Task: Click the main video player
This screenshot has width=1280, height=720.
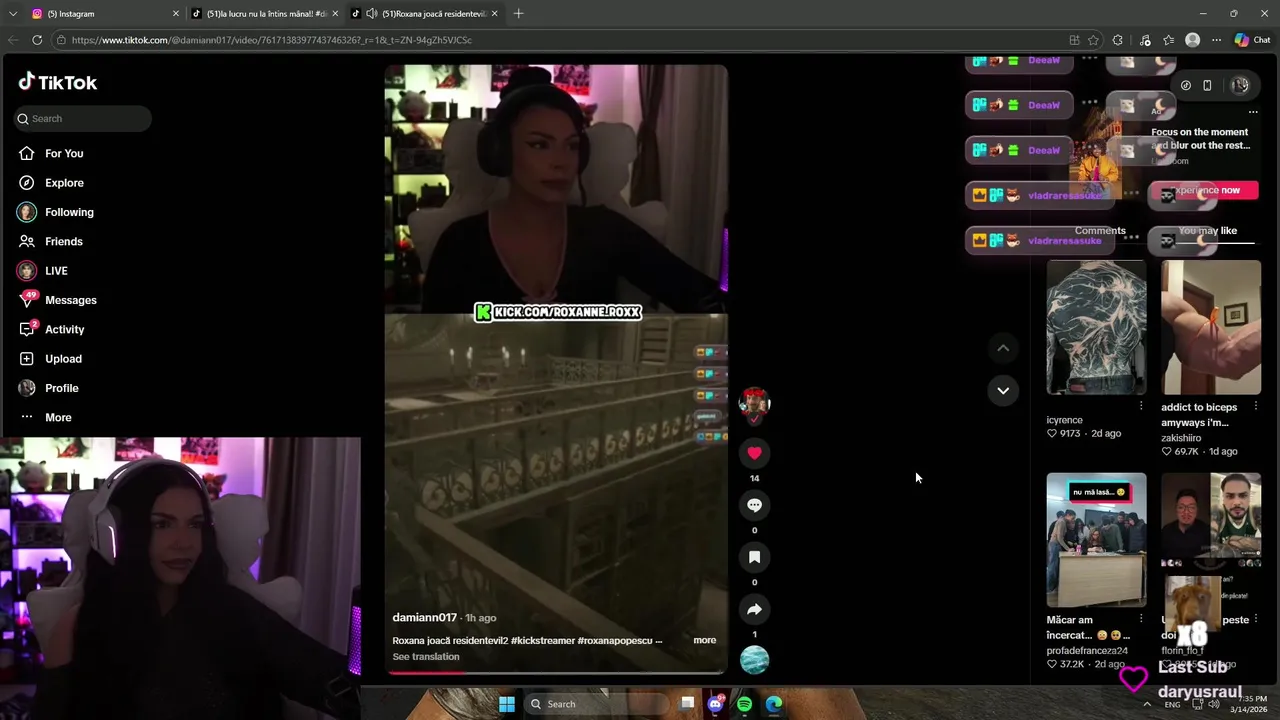Action: [556, 368]
